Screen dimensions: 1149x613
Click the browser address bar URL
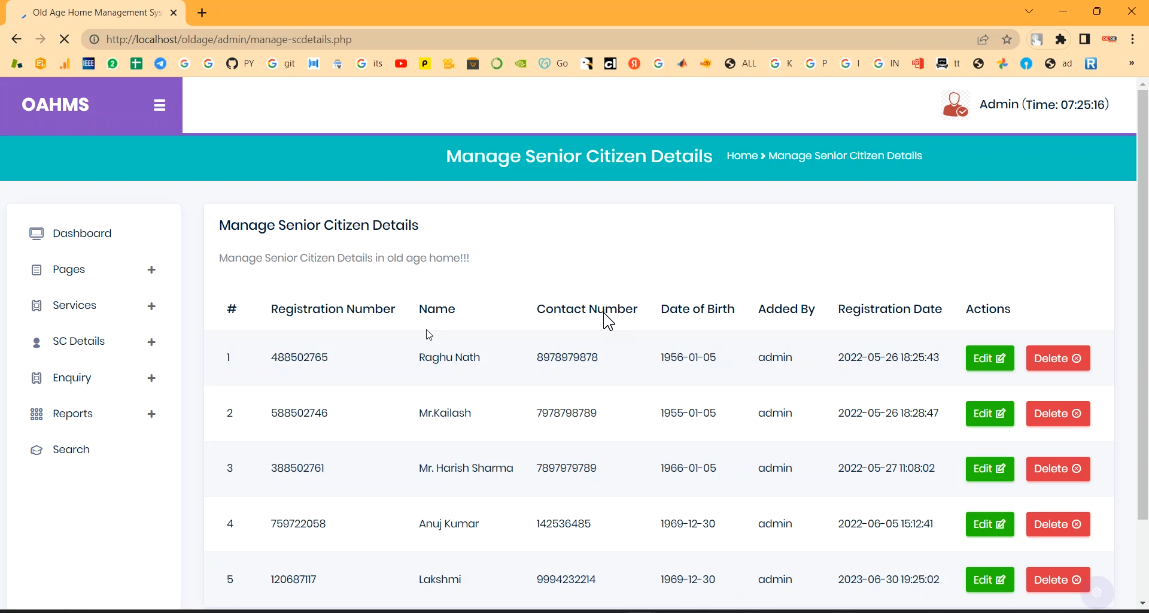point(229,39)
